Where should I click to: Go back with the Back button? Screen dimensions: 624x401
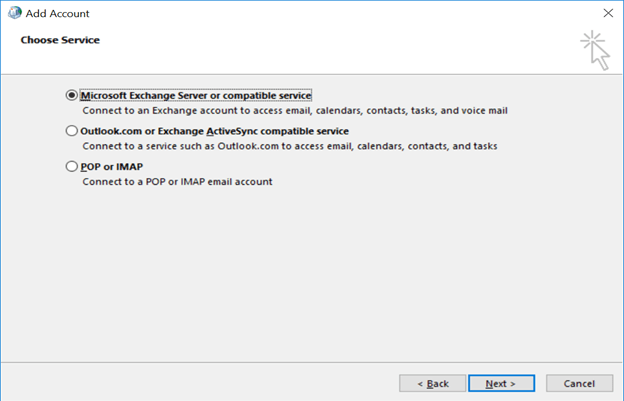(x=433, y=383)
